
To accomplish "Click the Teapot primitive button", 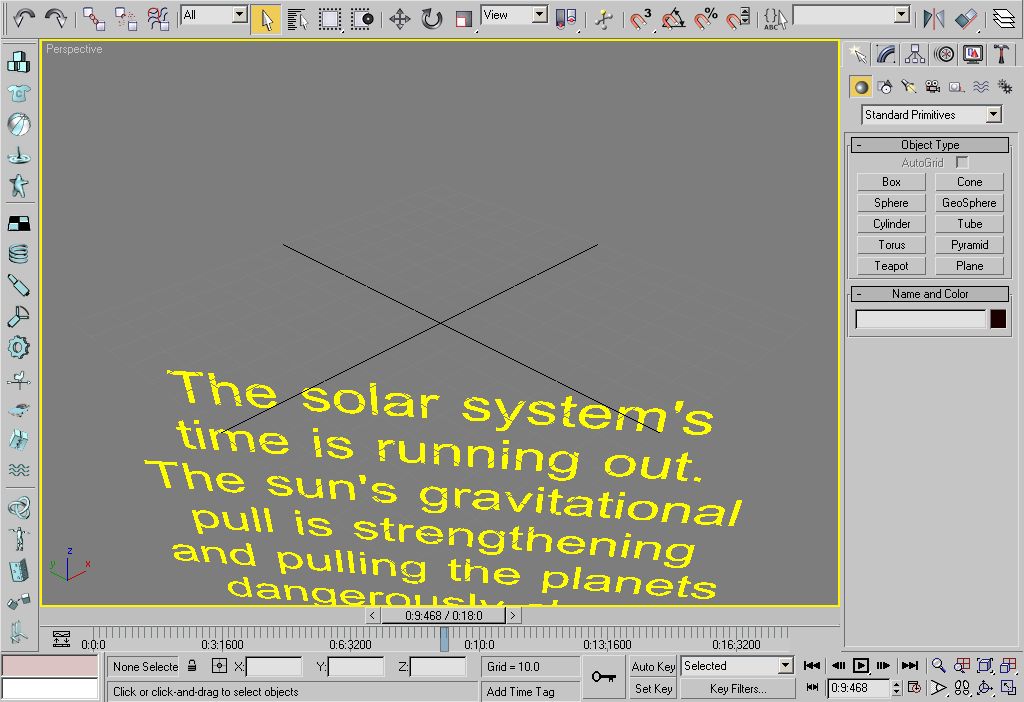I will 891,266.
